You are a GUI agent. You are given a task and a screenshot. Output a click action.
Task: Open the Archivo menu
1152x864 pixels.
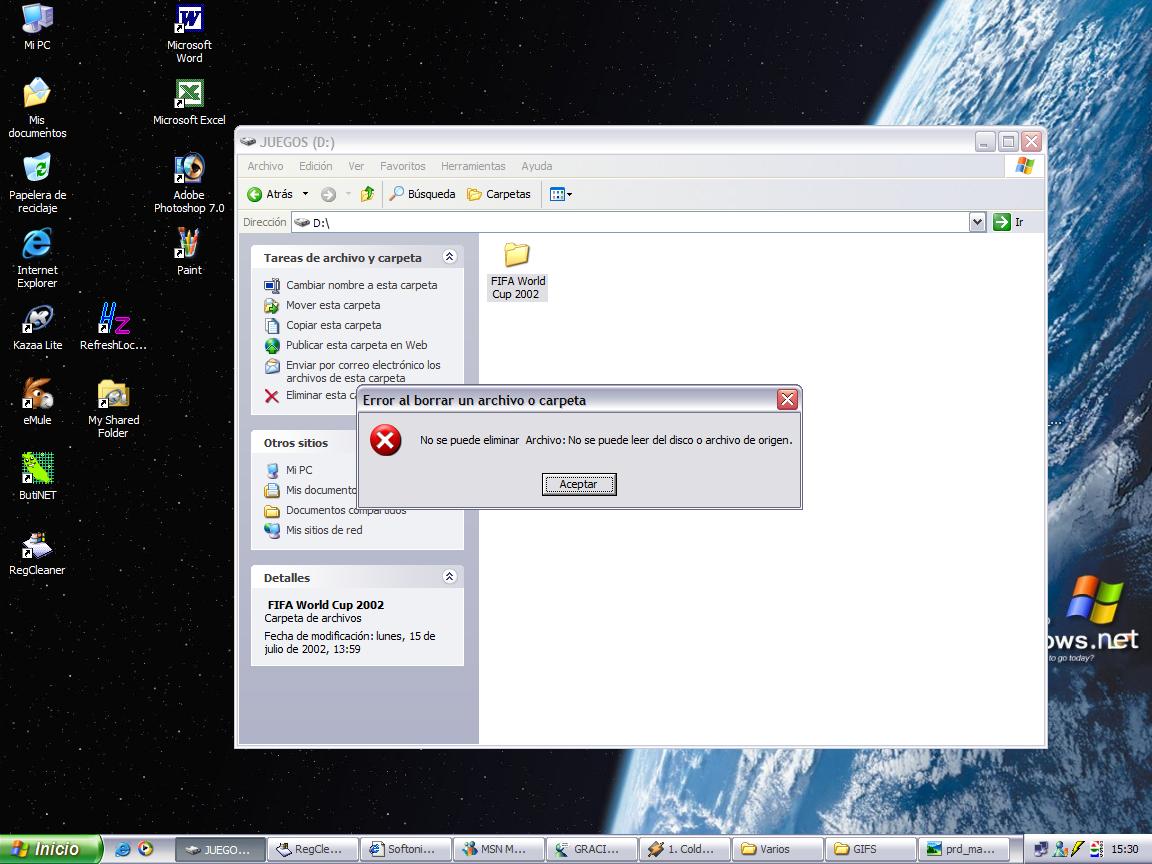coord(265,166)
